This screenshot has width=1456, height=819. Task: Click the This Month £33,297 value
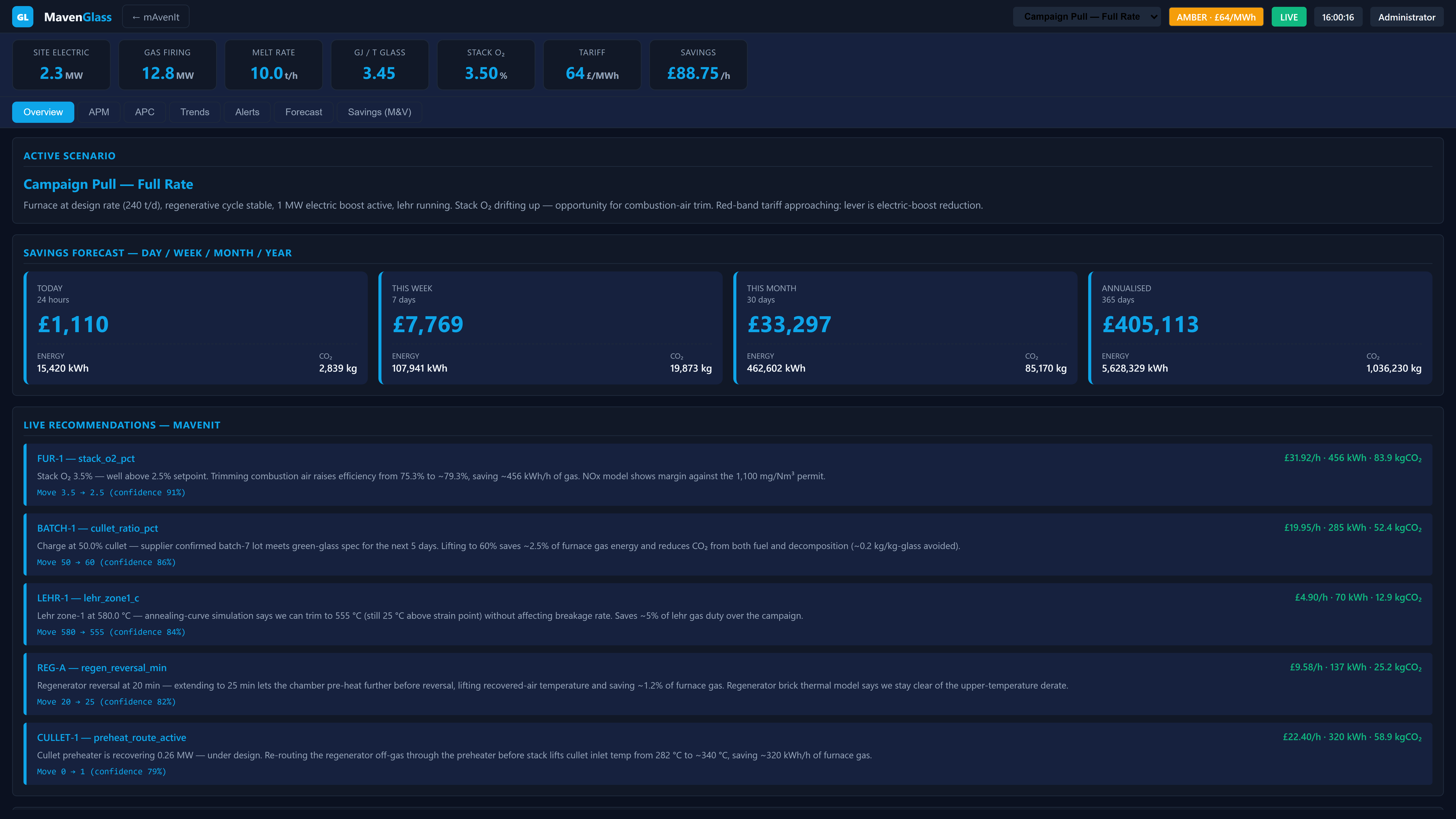tap(789, 324)
